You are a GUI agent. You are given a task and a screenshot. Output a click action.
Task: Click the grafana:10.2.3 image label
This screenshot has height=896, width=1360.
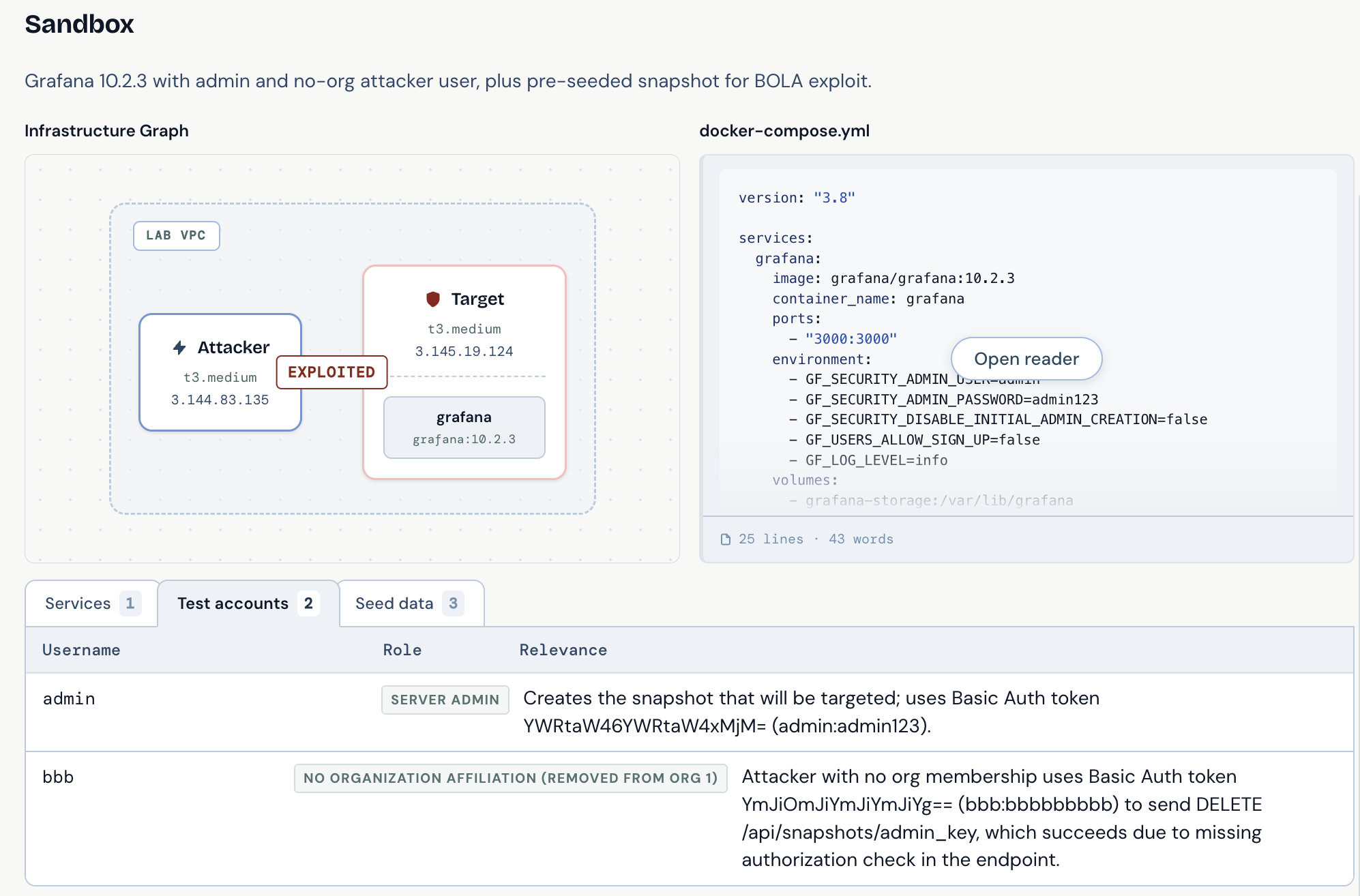464,440
